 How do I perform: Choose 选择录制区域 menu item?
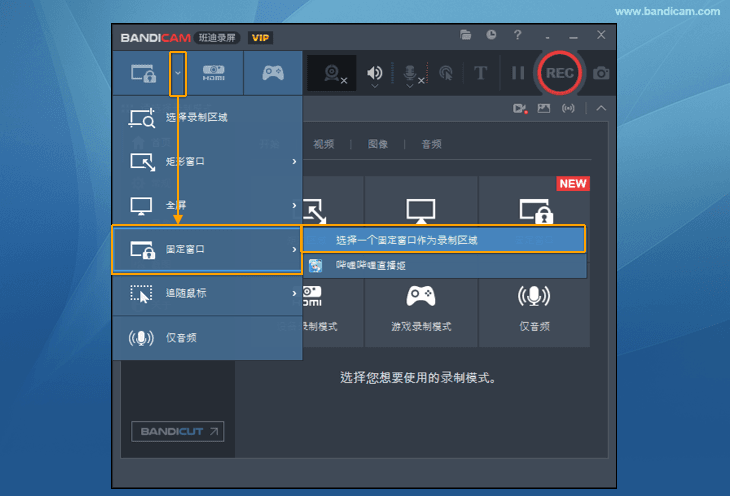point(207,117)
